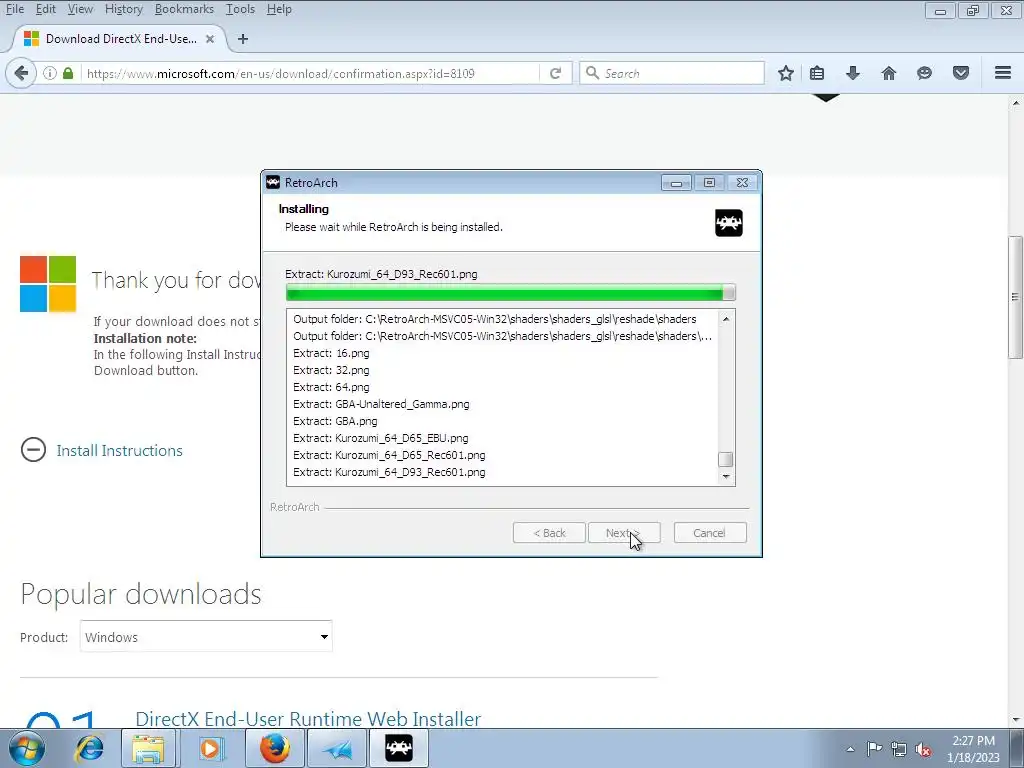Open a new tab with plus button

243,39
